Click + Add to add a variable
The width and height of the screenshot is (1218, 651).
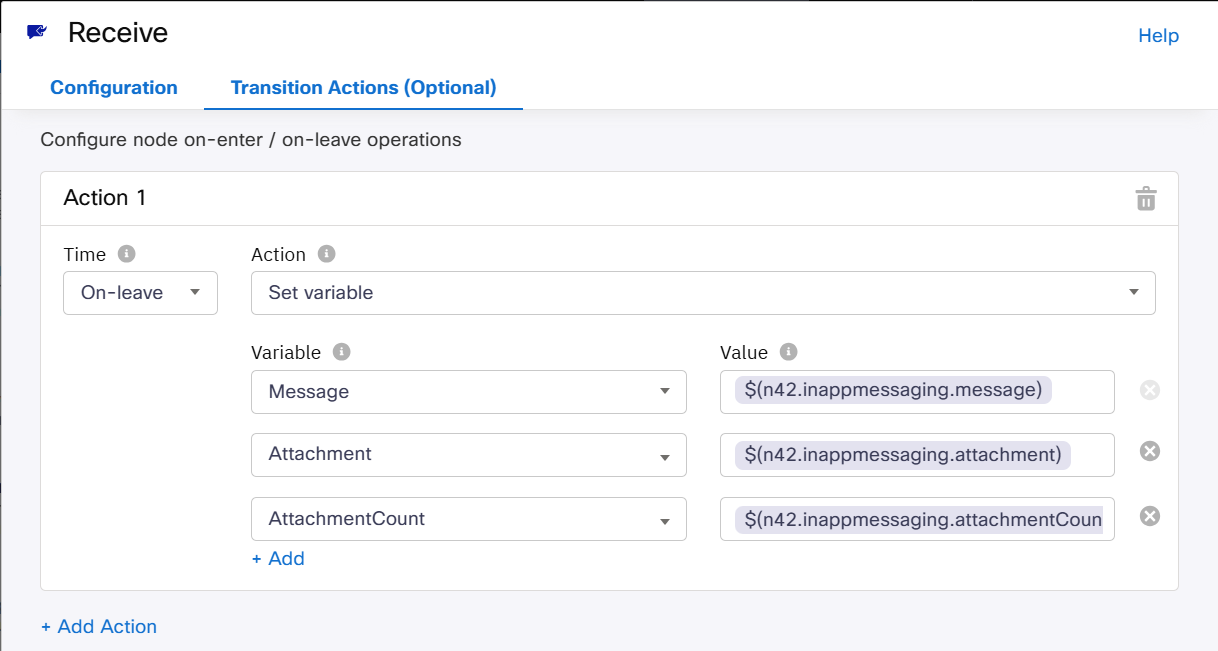[278, 559]
